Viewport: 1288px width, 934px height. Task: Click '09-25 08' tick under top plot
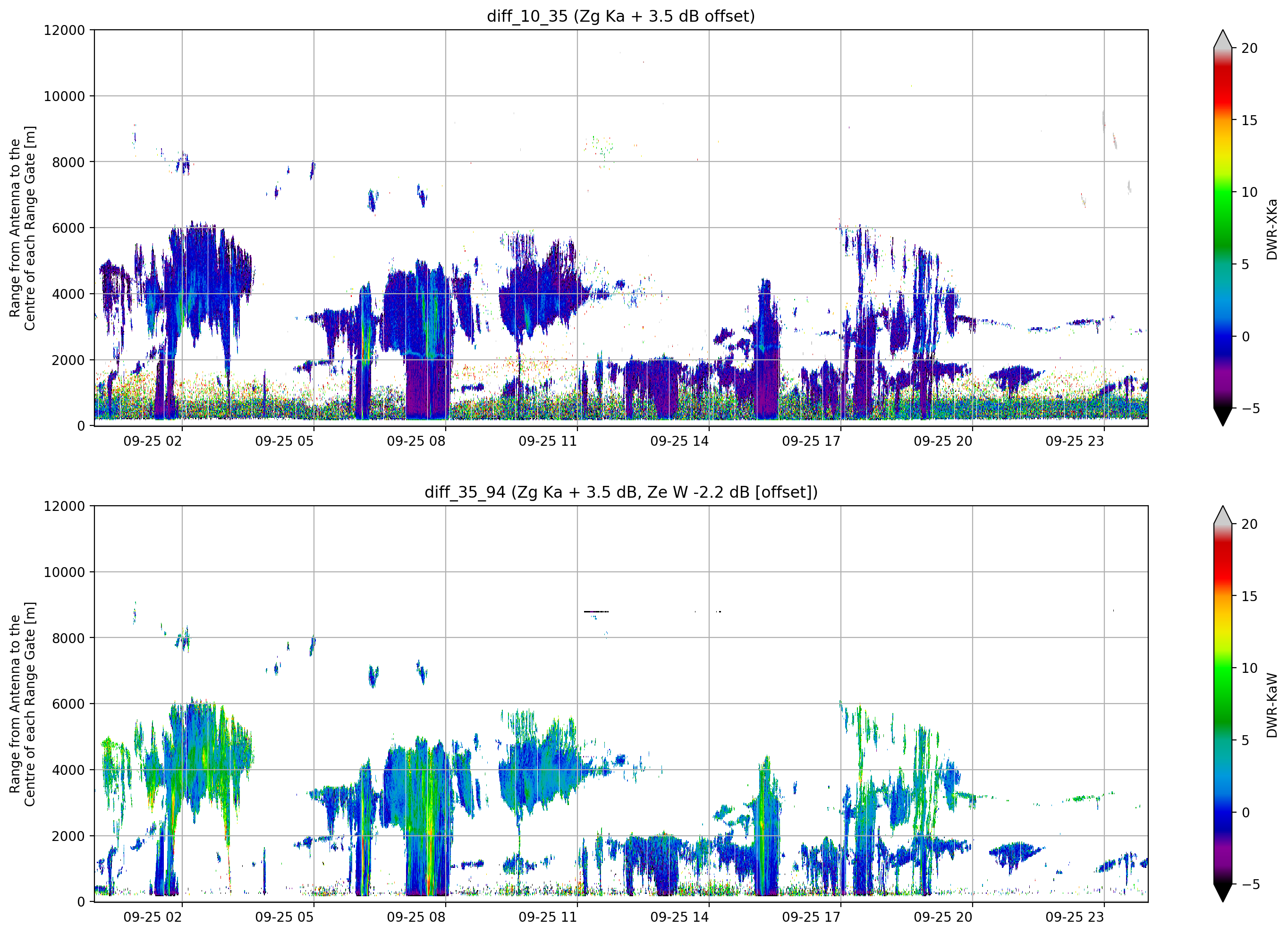416,442
